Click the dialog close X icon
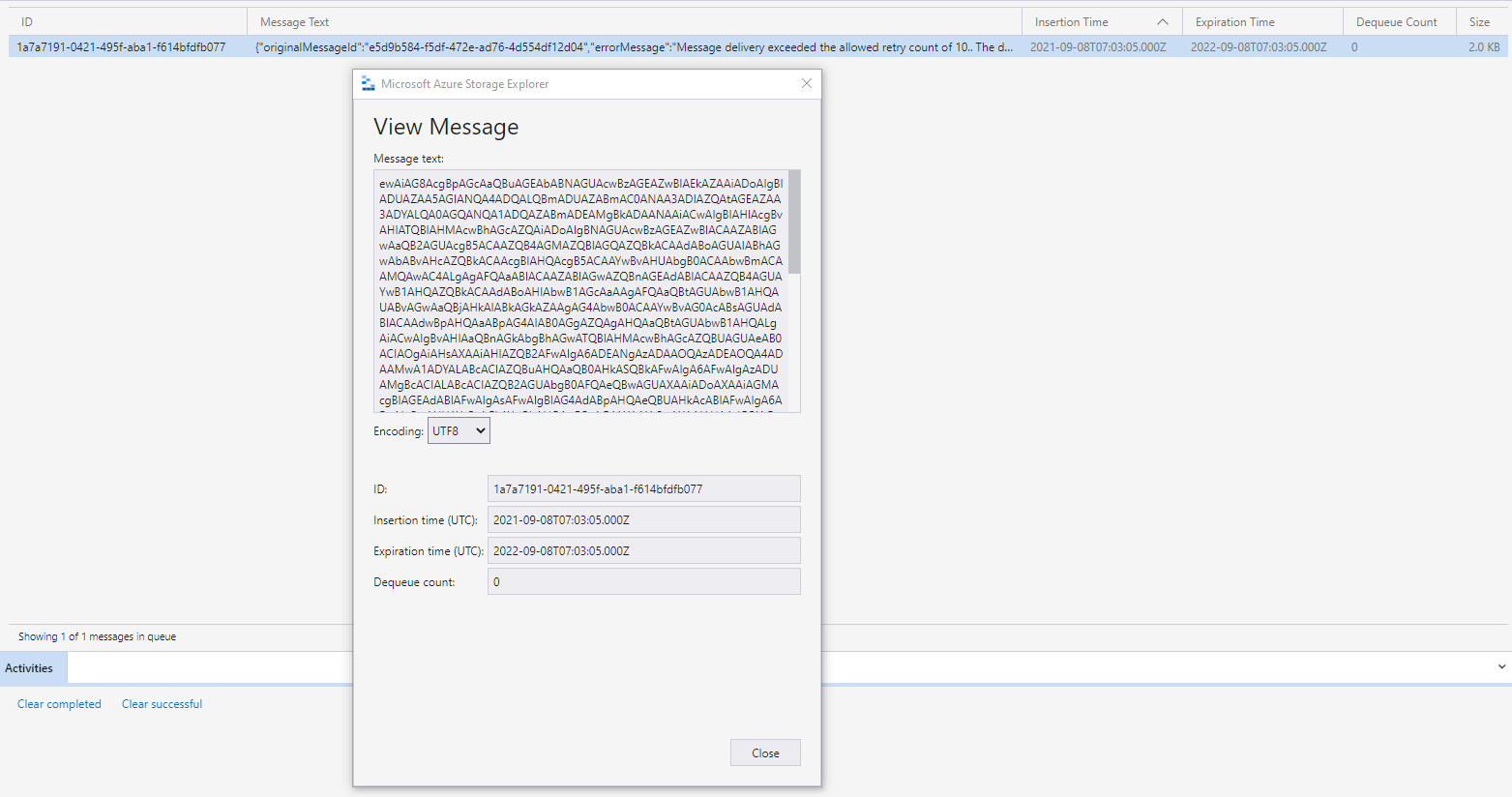 point(806,83)
